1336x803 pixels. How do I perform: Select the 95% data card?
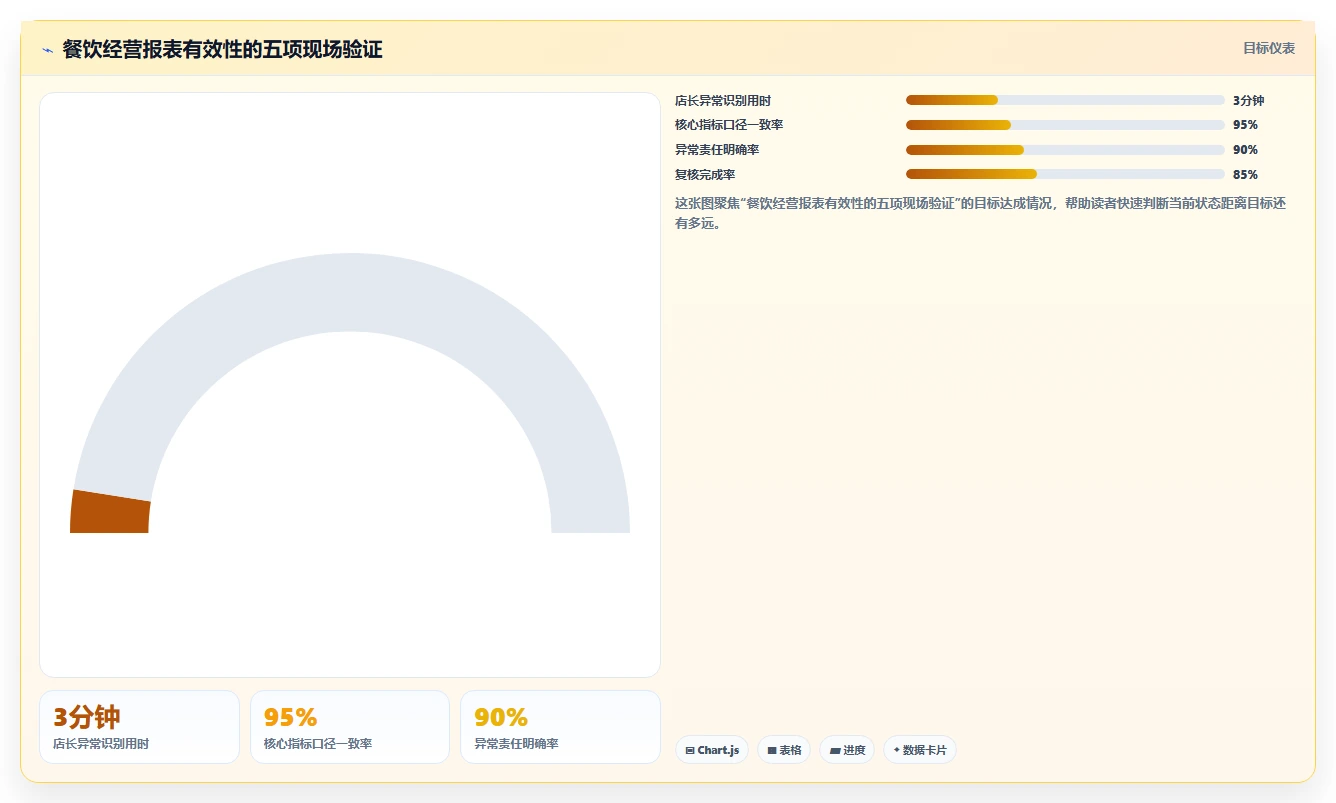pyautogui.click(x=350, y=727)
